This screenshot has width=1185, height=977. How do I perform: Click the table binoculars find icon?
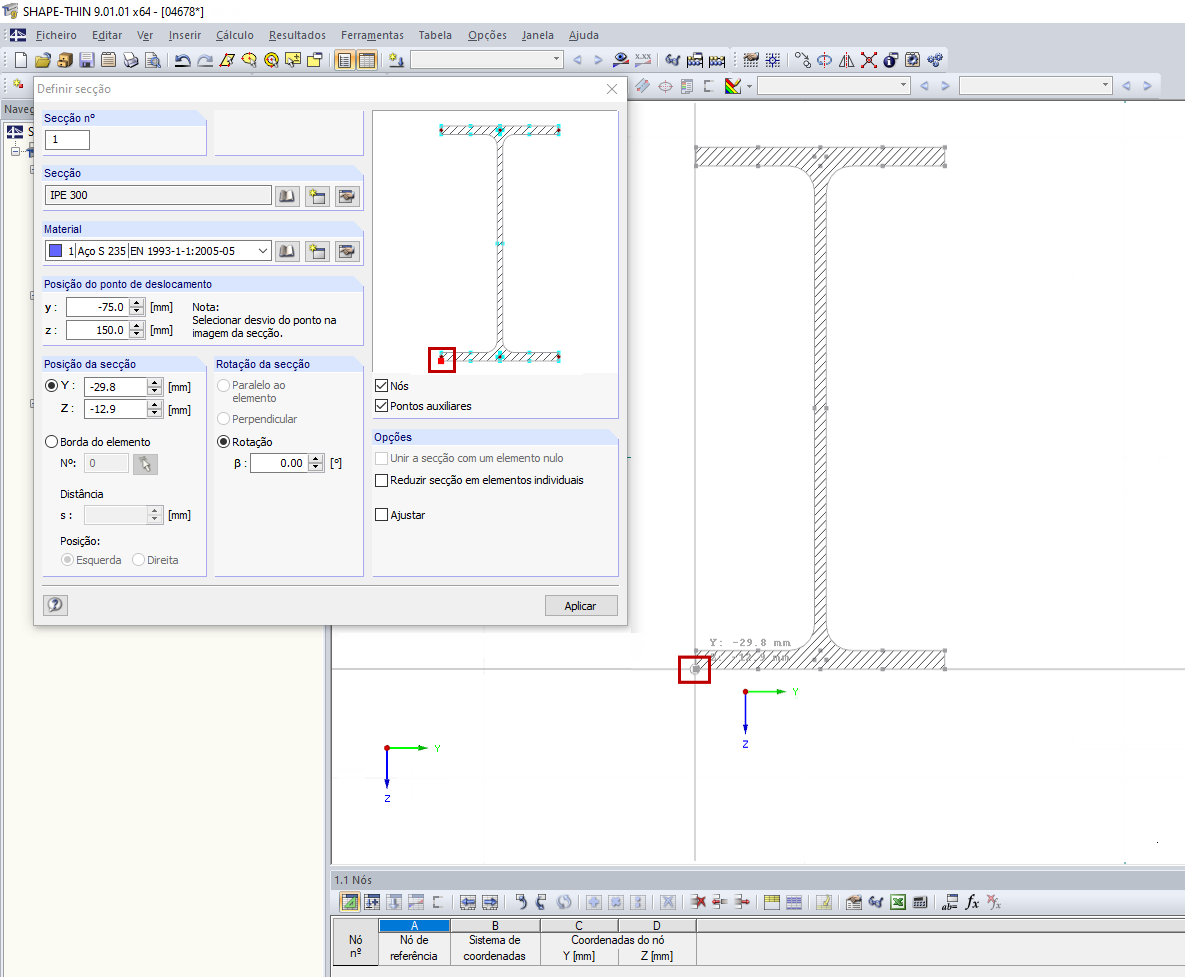[876, 902]
